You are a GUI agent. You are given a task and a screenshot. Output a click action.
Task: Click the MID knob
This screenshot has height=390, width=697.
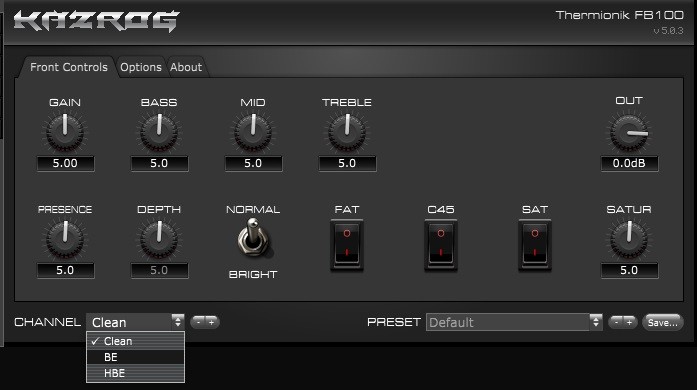click(253, 132)
